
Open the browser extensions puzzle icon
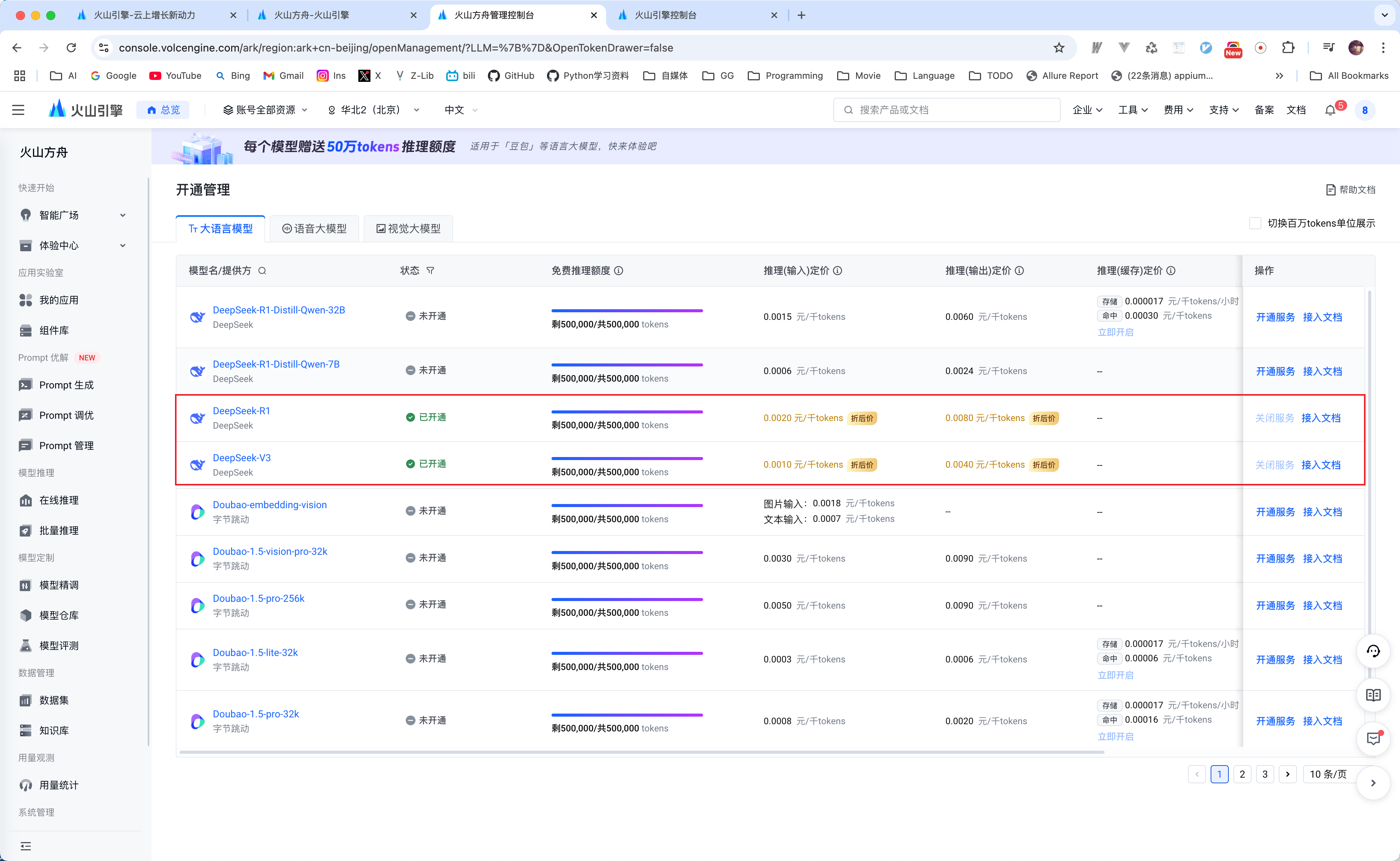point(1288,48)
